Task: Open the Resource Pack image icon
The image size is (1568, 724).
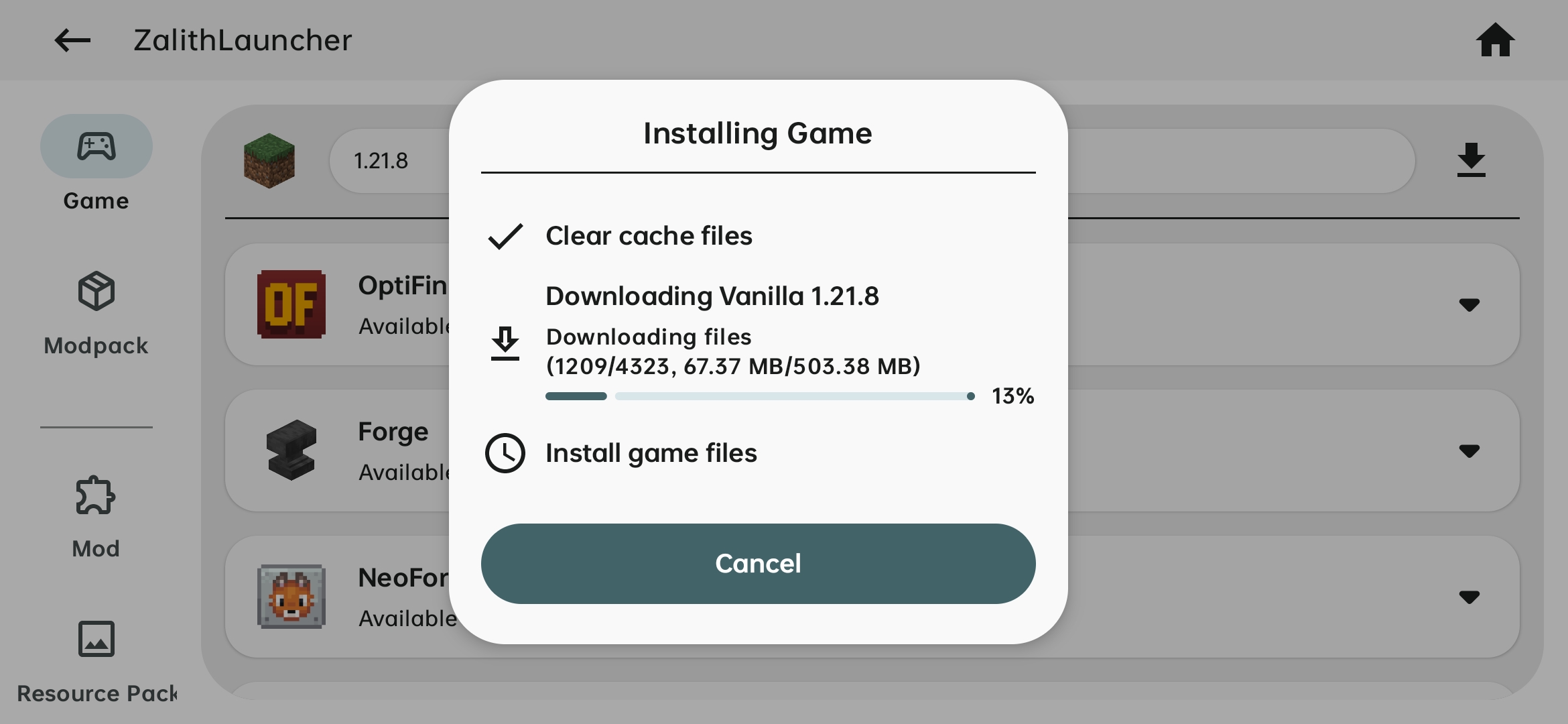Action: (x=96, y=639)
